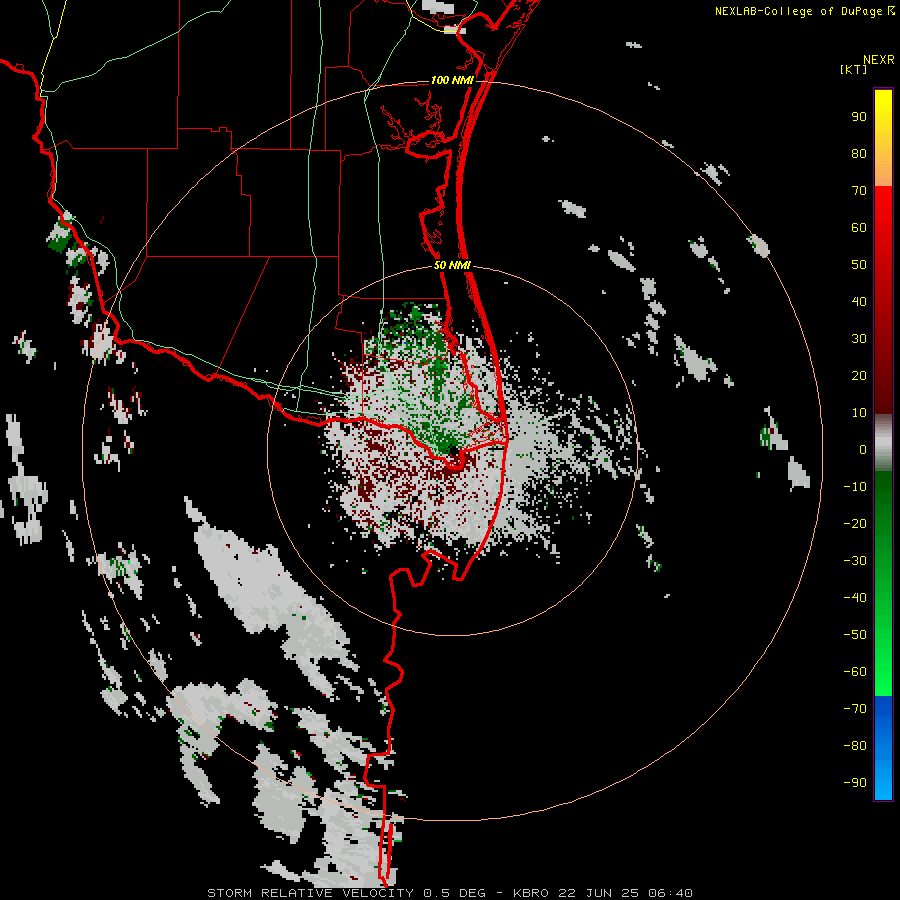Click the 30 value on the velocity scale

(x=859, y=339)
